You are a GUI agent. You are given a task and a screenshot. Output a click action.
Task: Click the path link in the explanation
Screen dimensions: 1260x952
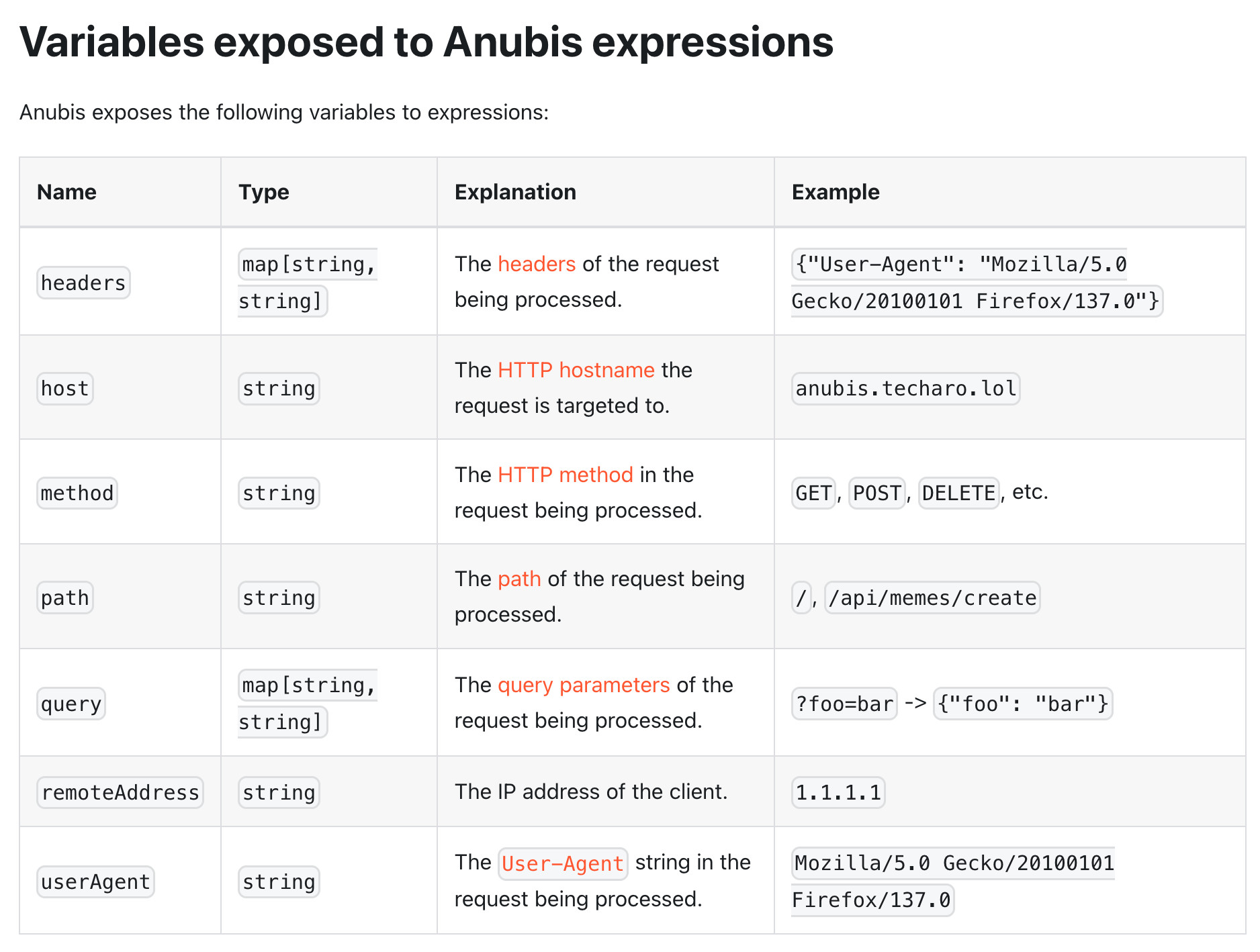click(x=519, y=579)
